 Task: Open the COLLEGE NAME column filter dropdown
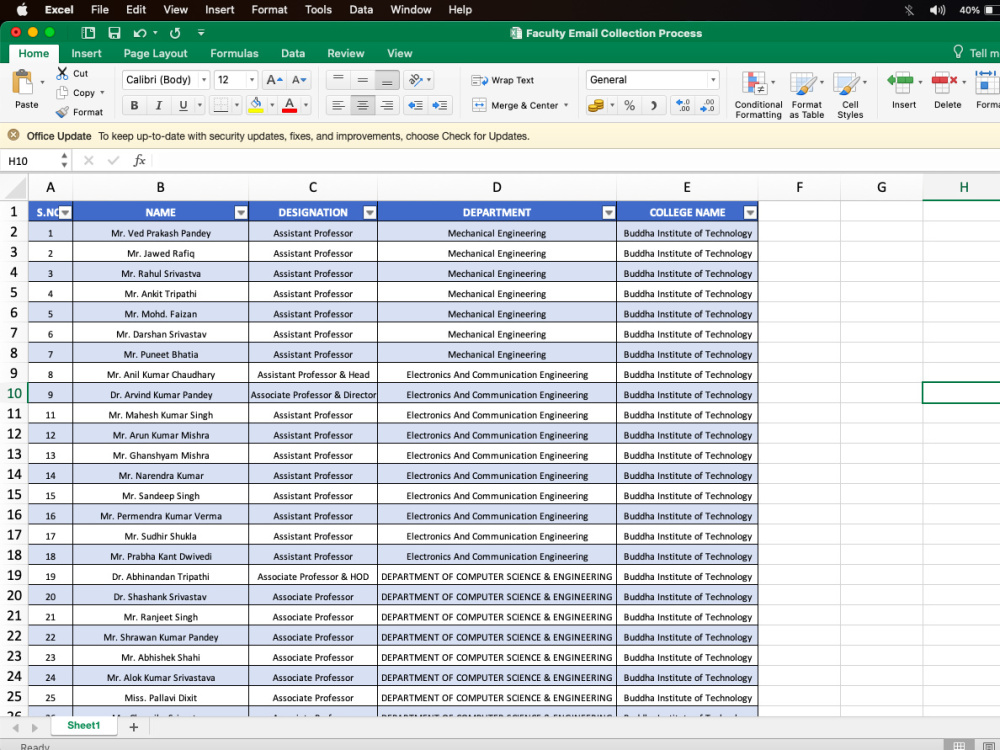(750, 212)
